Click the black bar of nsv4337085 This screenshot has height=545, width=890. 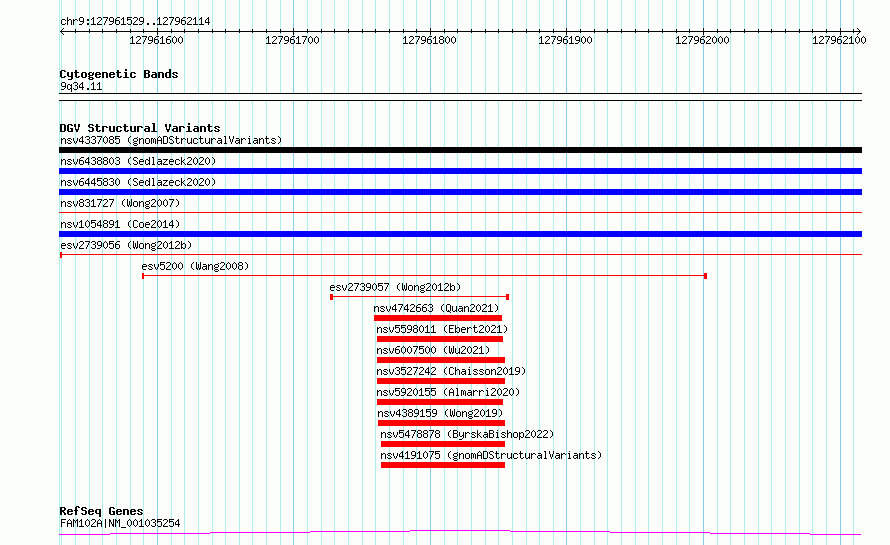pyautogui.click(x=460, y=150)
